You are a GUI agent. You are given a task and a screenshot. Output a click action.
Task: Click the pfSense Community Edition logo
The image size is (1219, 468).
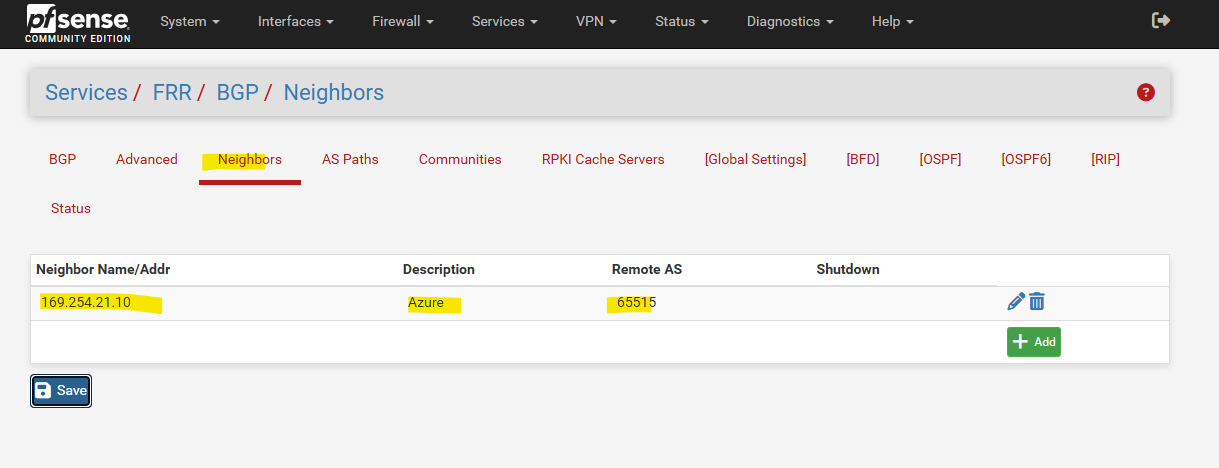(x=78, y=22)
